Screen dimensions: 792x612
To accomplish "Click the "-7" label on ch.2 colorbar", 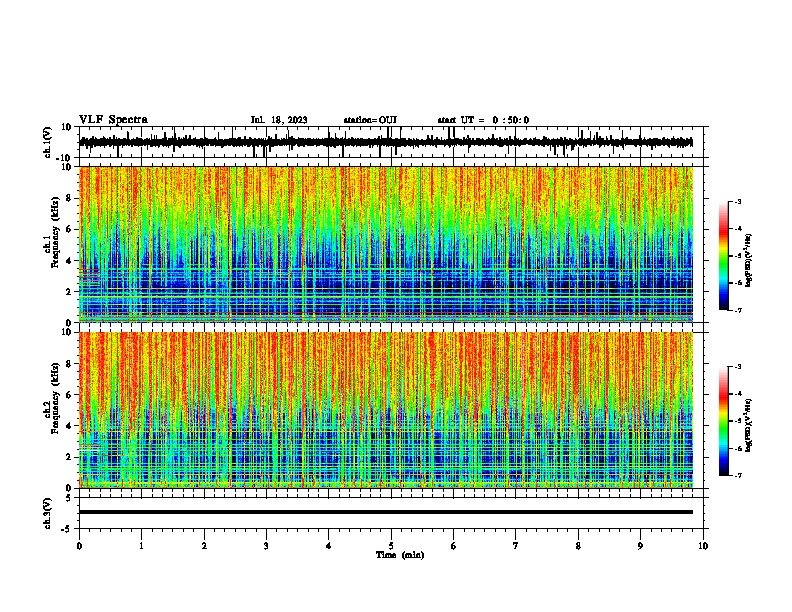I will pyautogui.click(x=738, y=475).
